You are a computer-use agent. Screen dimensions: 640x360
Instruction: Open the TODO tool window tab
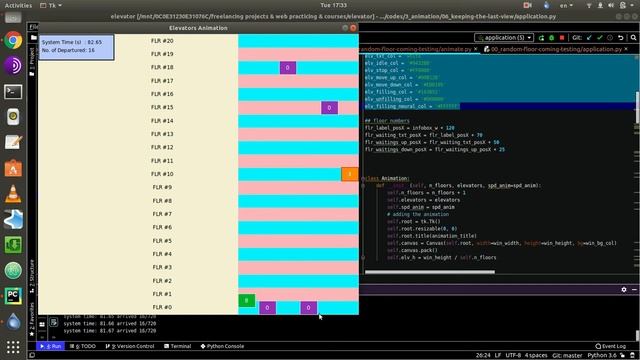tap(82, 346)
